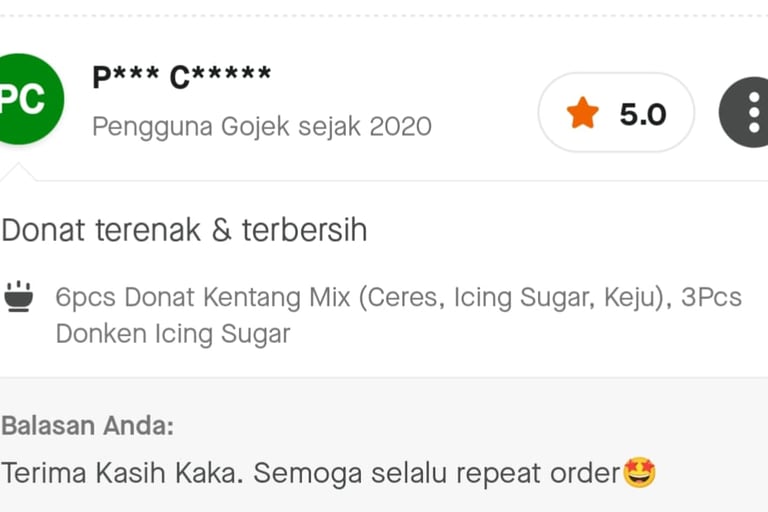This screenshot has width=768, height=512.
Task: Click the "5.0" score number
Action: coord(642,114)
